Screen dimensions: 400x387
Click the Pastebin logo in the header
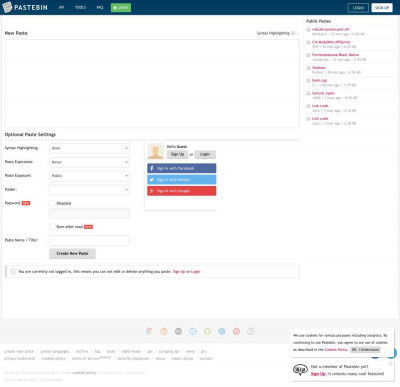(x=25, y=7)
